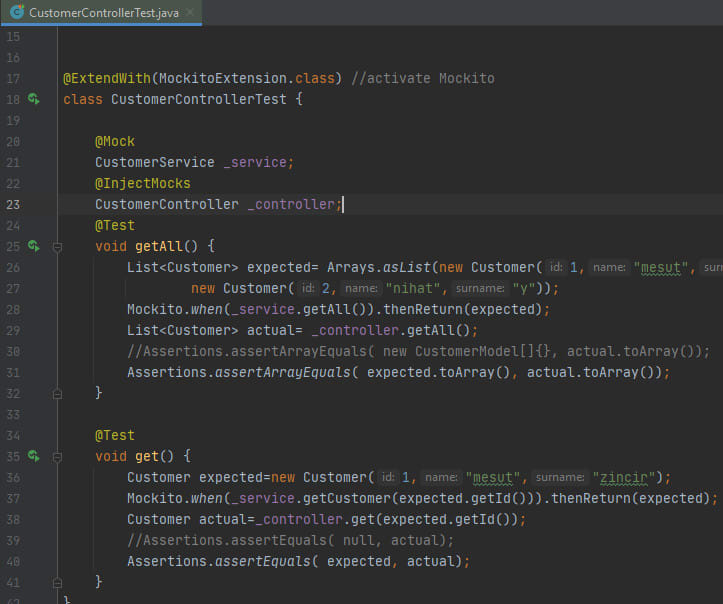Collapse the getAll method fold marker
Viewport: 723px width, 604px height.
[x=57, y=247]
